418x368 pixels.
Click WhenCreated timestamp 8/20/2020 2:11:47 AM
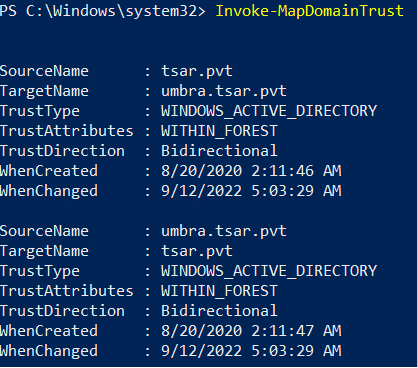(x=251, y=331)
